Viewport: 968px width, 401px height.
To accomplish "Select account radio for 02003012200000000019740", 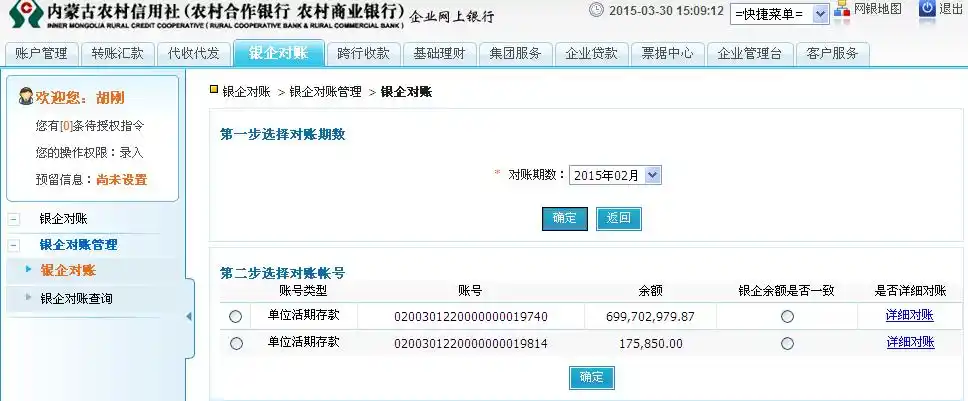I will 235,316.
